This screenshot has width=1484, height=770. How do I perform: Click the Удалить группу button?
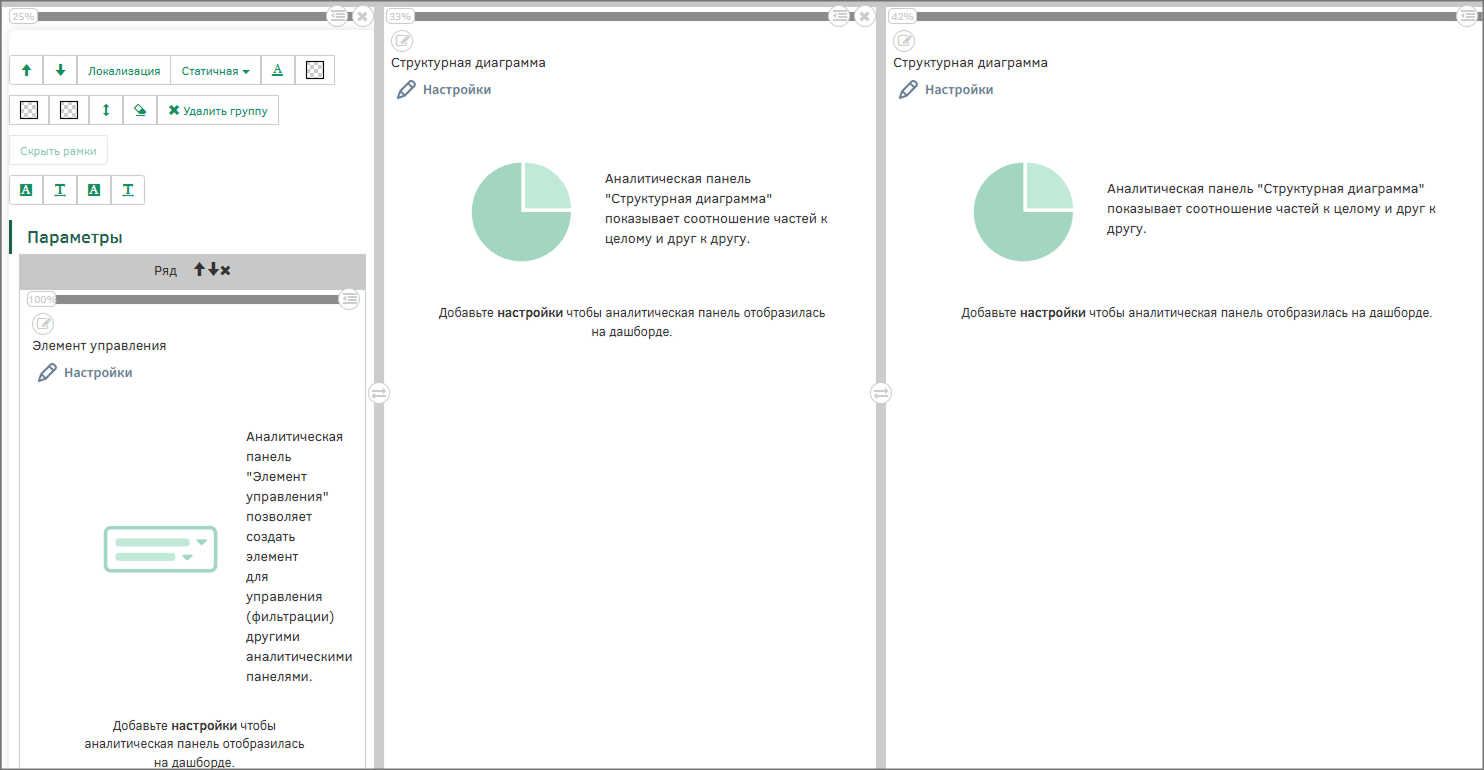(x=217, y=110)
